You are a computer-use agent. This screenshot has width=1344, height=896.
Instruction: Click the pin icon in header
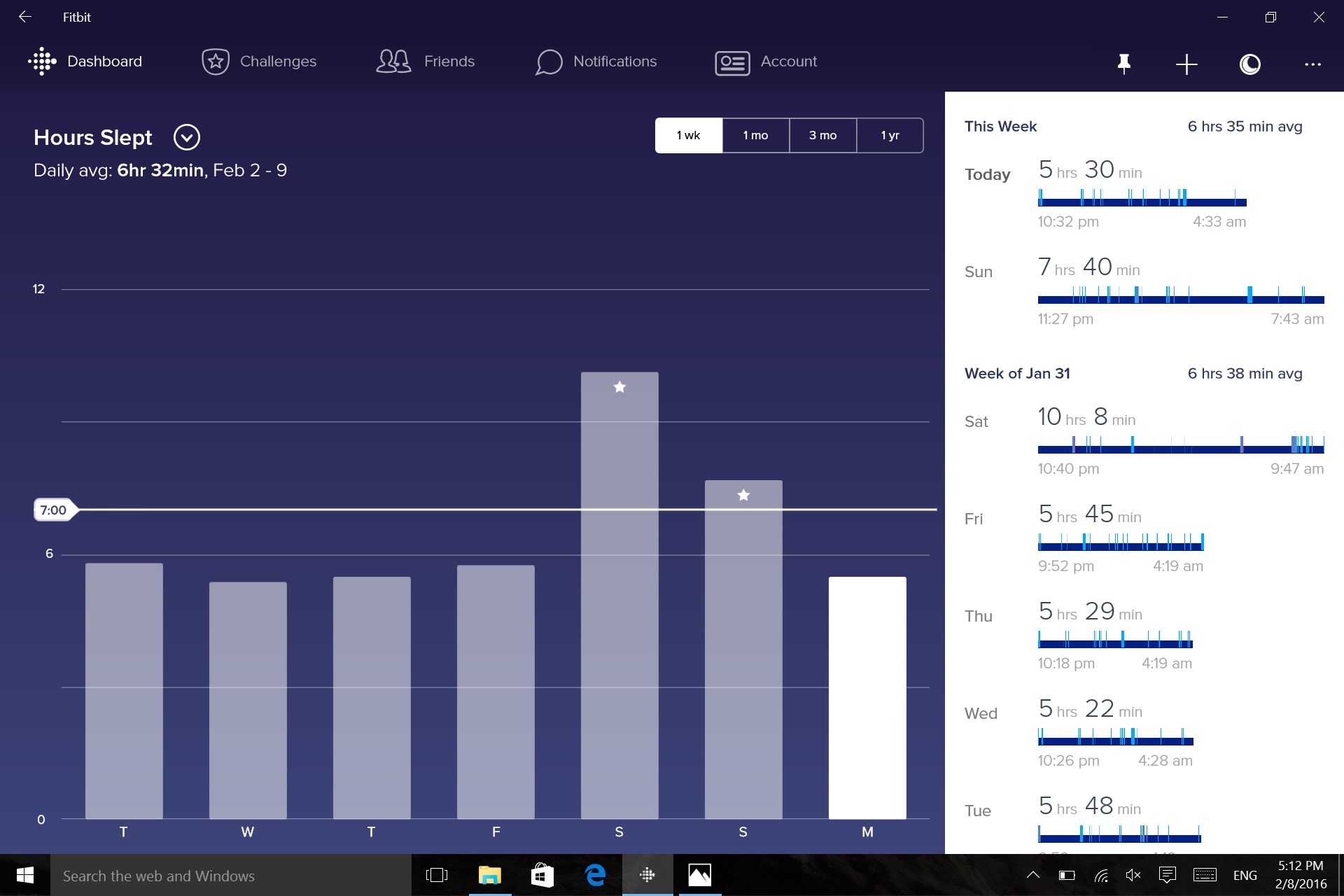(x=1123, y=64)
